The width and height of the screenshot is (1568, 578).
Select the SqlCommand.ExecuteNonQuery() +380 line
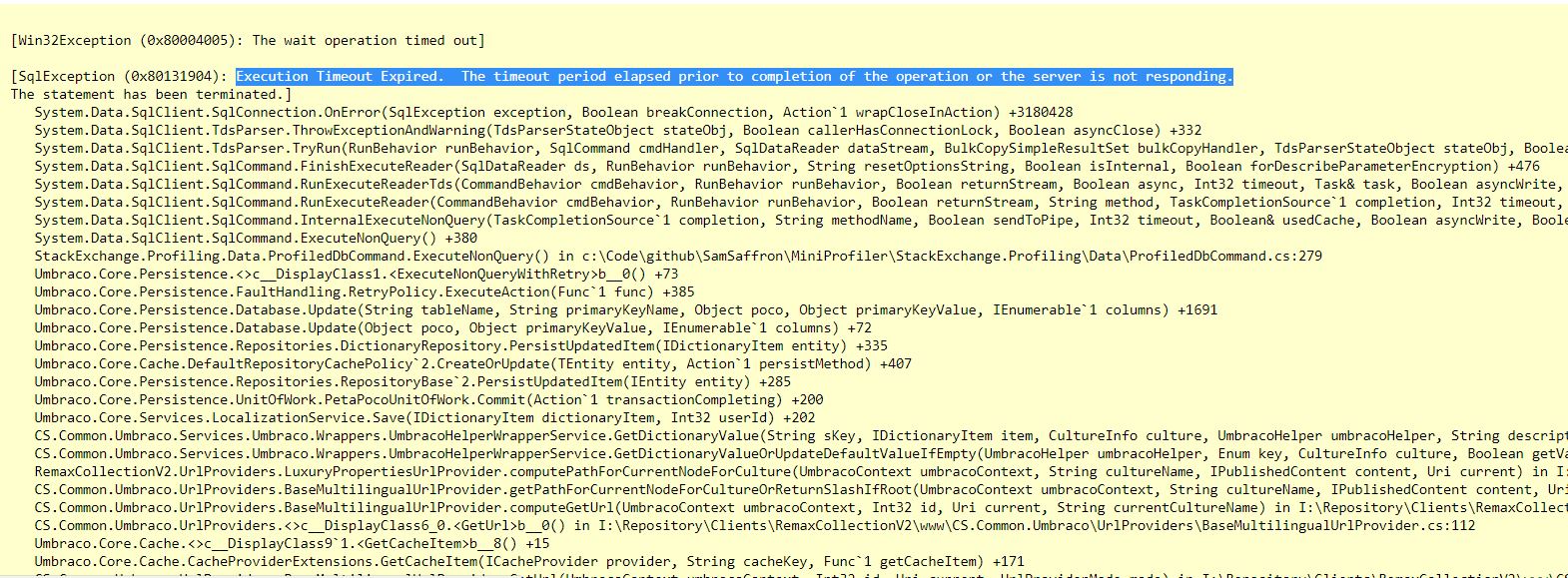[x=256, y=239]
